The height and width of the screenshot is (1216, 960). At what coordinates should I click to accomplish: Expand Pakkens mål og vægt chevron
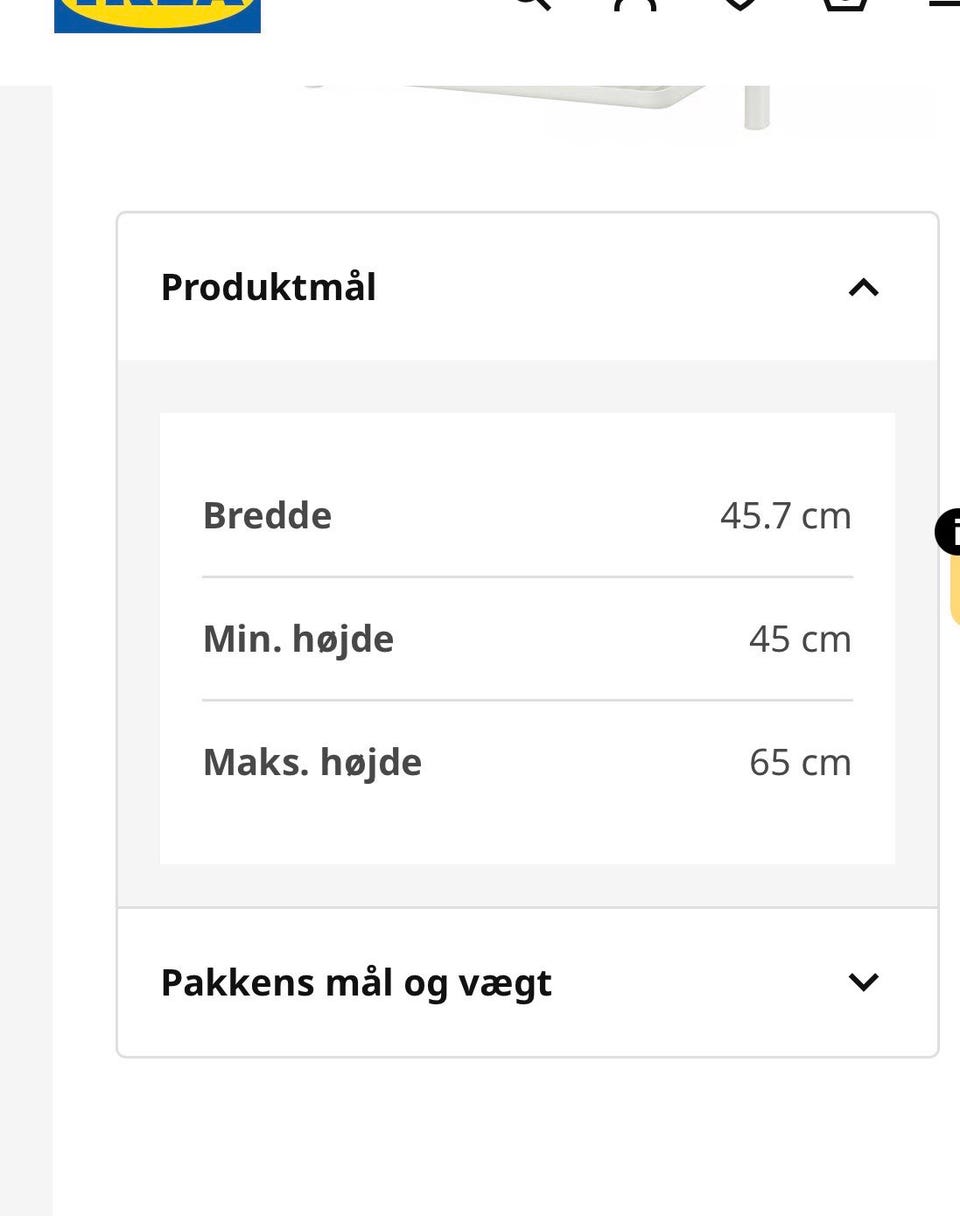pos(863,982)
